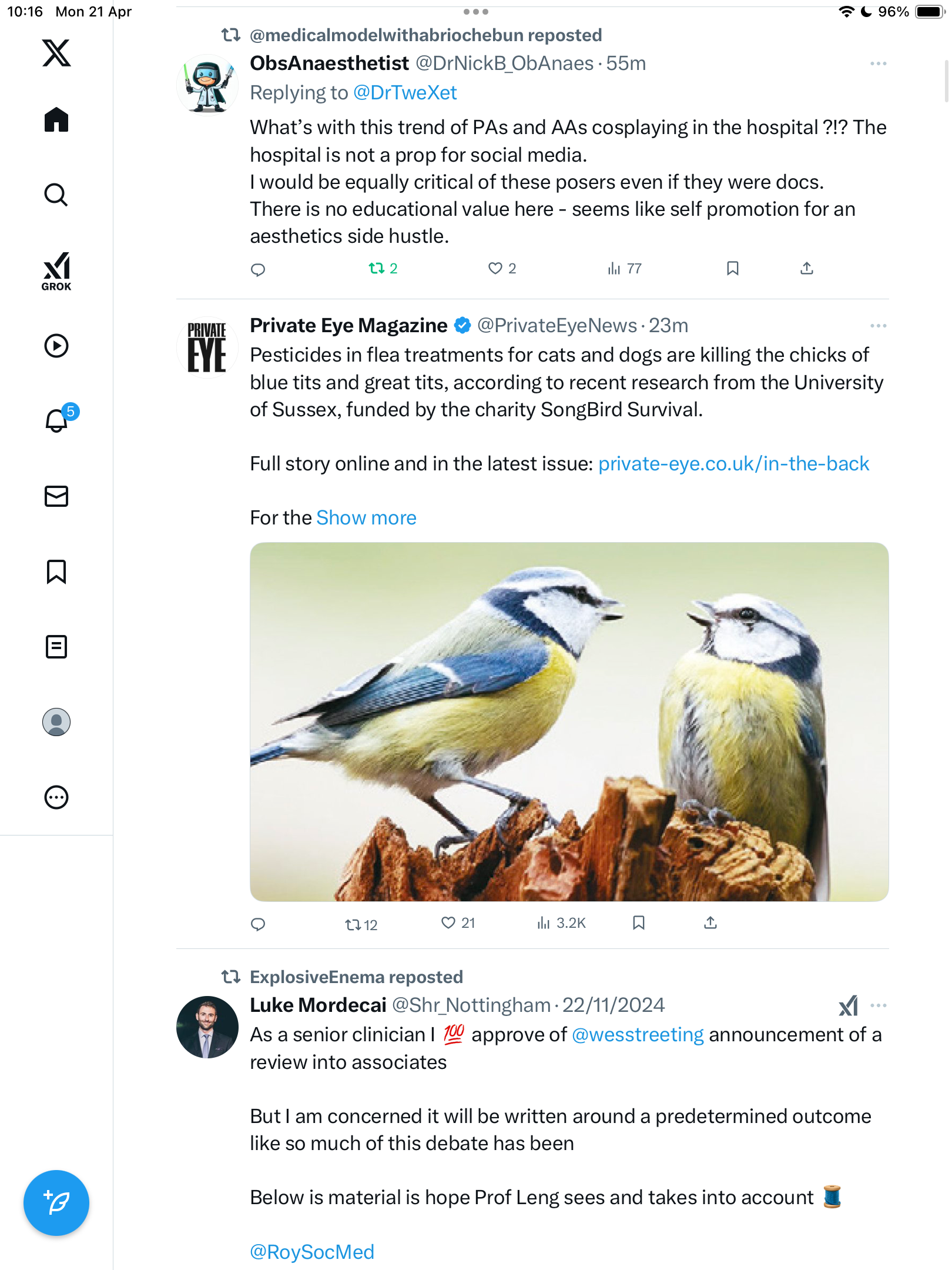Viewport: 952px width, 1270px height.
Task: Open the notifications bell with badge
Action: tap(58, 420)
